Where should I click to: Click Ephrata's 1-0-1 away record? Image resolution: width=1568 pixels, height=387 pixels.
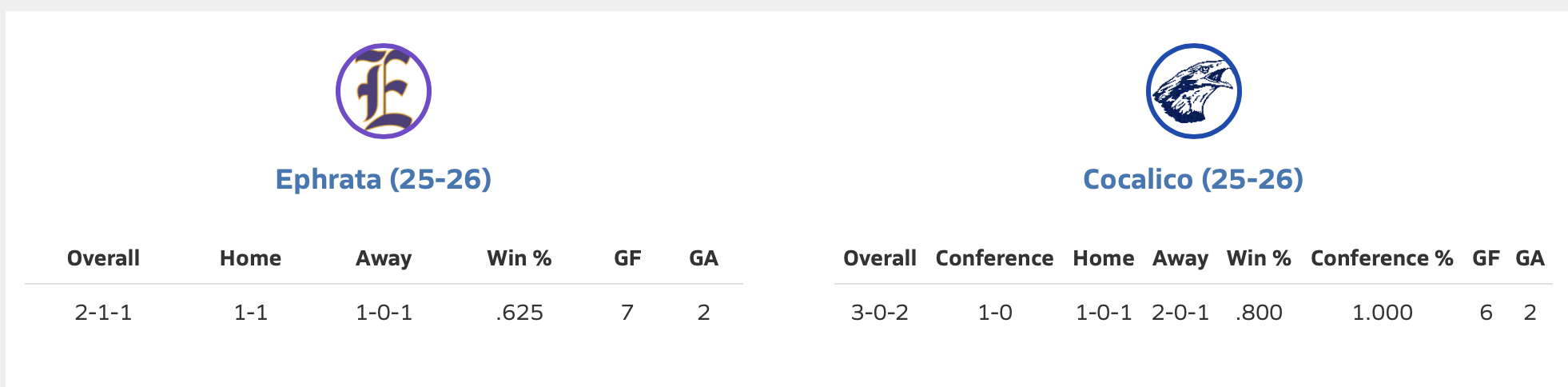click(x=384, y=313)
